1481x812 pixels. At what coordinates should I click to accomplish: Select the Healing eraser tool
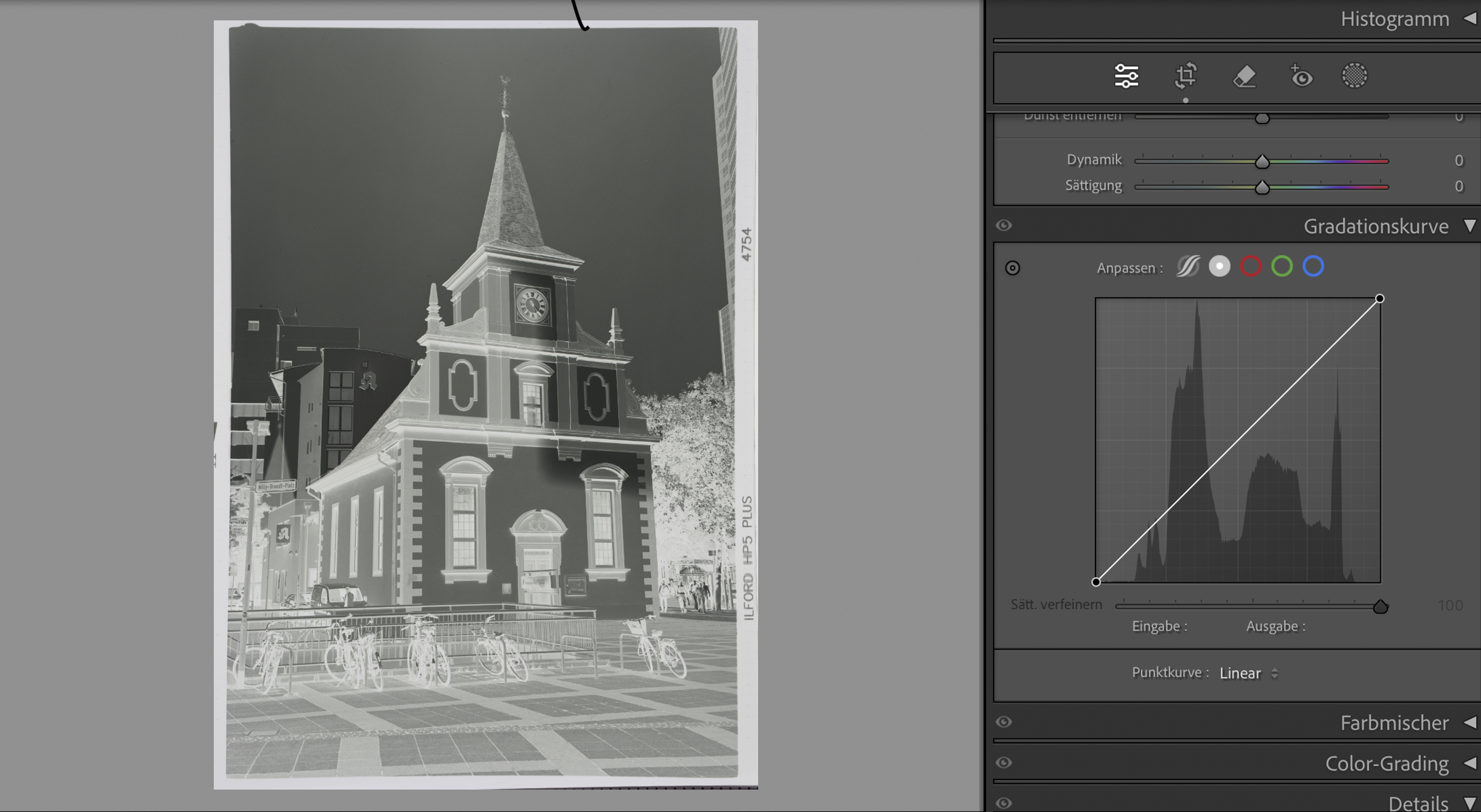coord(1245,77)
